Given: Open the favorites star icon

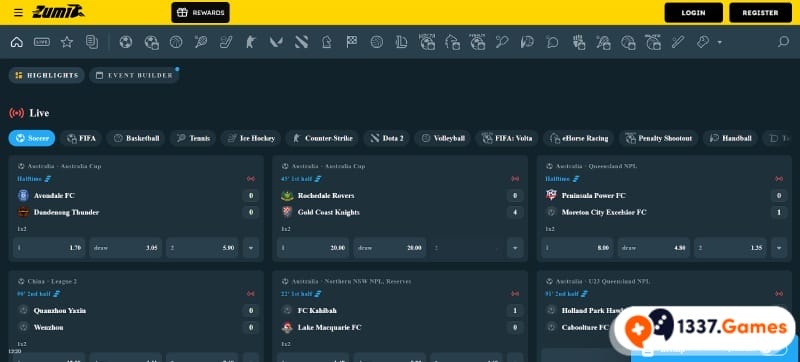Looking at the screenshot, I should (x=67, y=42).
